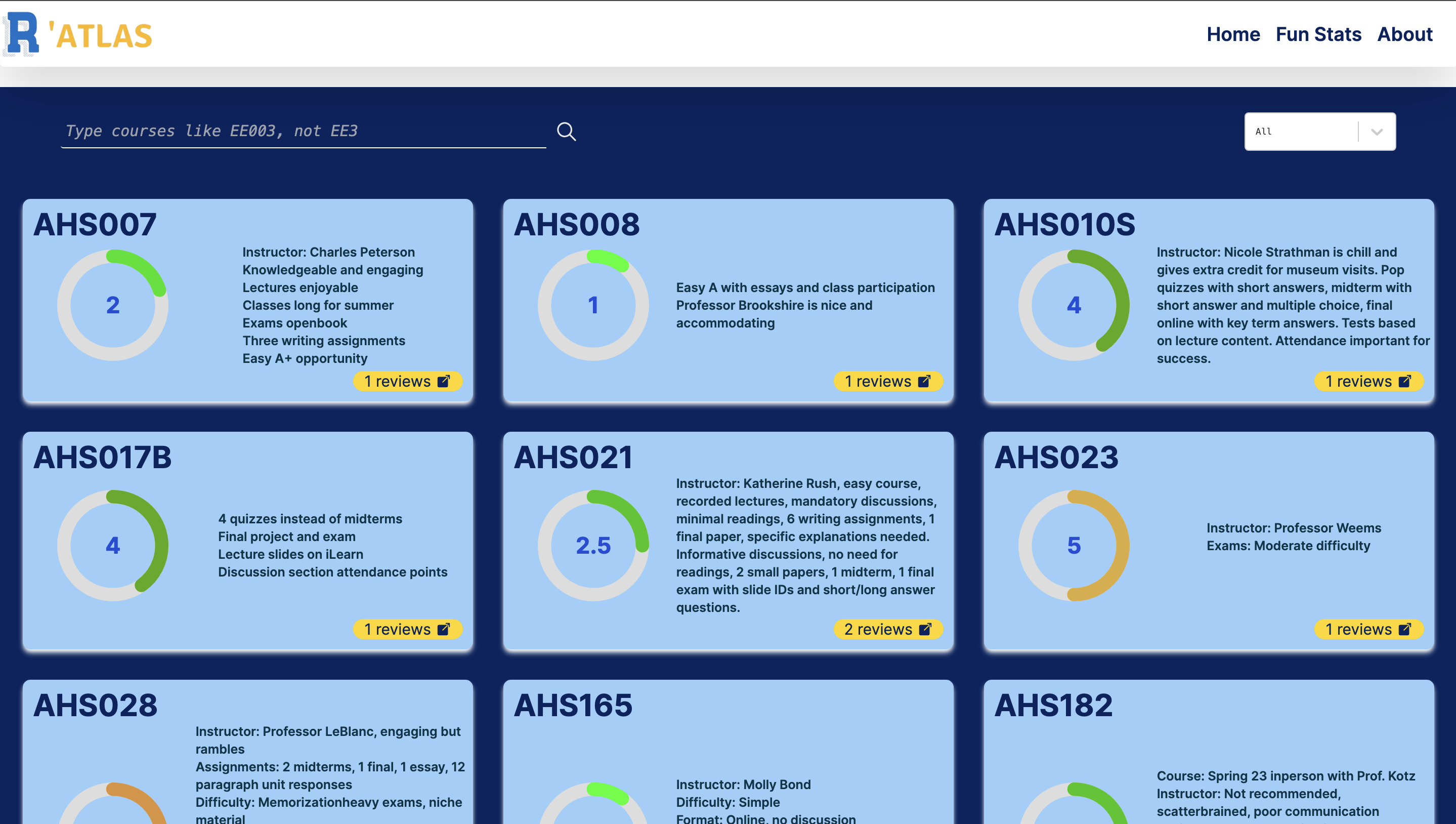This screenshot has width=1456, height=824.
Task: View the 1 reviews for AHS023
Action: tap(1368, 629)
